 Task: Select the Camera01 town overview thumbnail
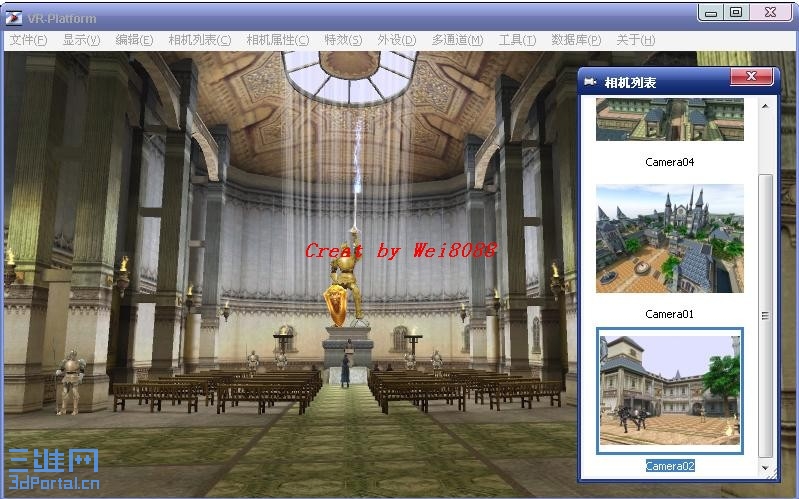(x=670, y=239)
